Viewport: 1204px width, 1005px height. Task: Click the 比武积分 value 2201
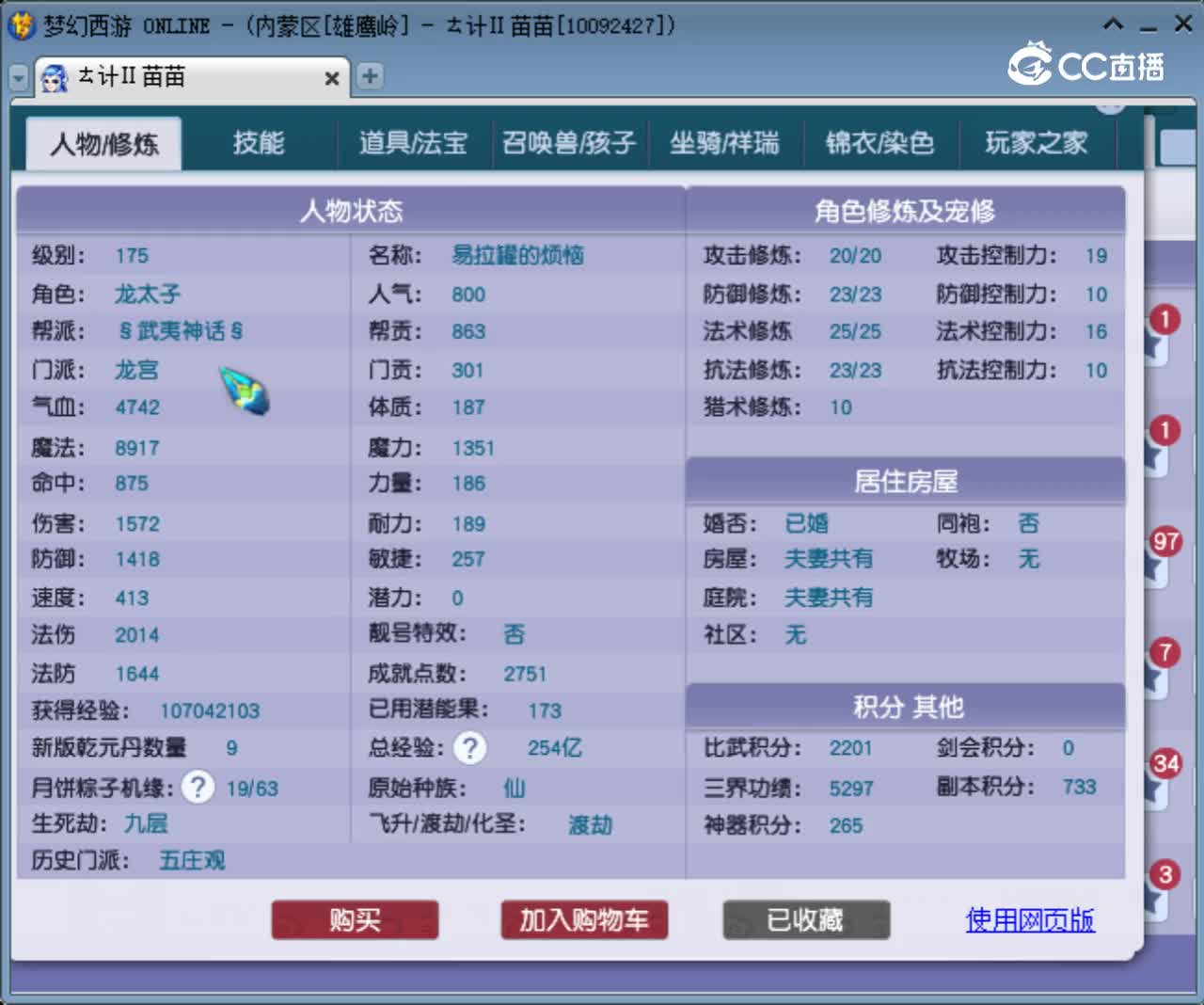click(850, 748)
